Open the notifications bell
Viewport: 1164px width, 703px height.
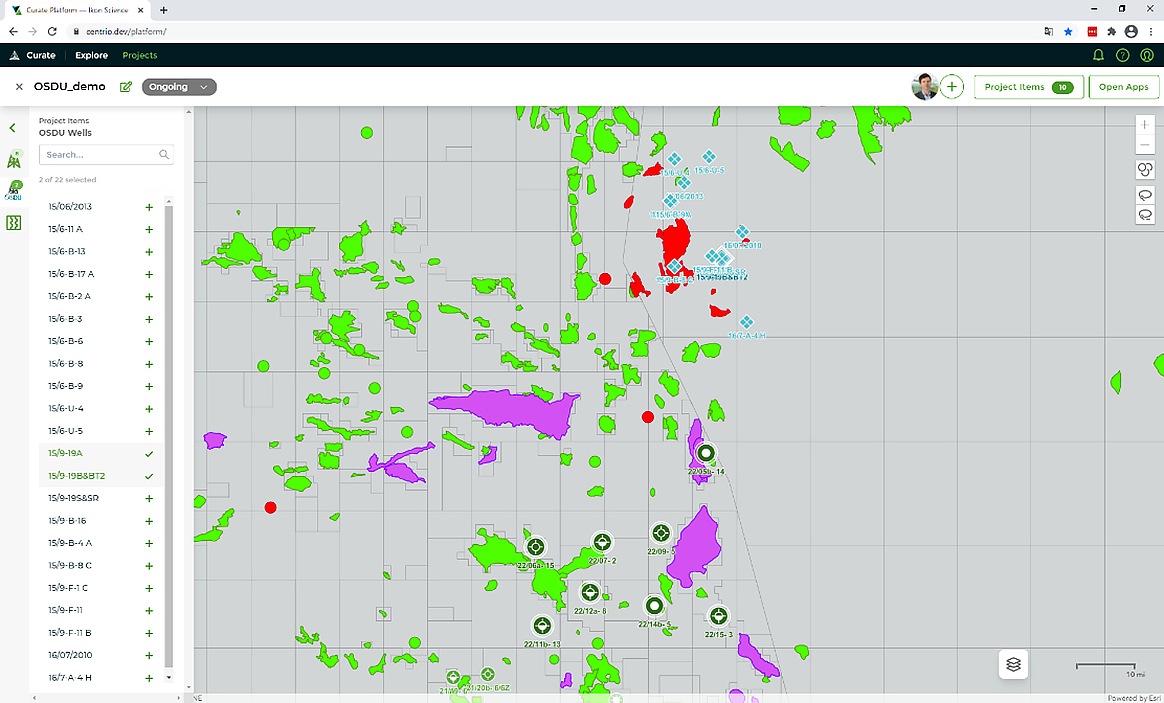1098,55
